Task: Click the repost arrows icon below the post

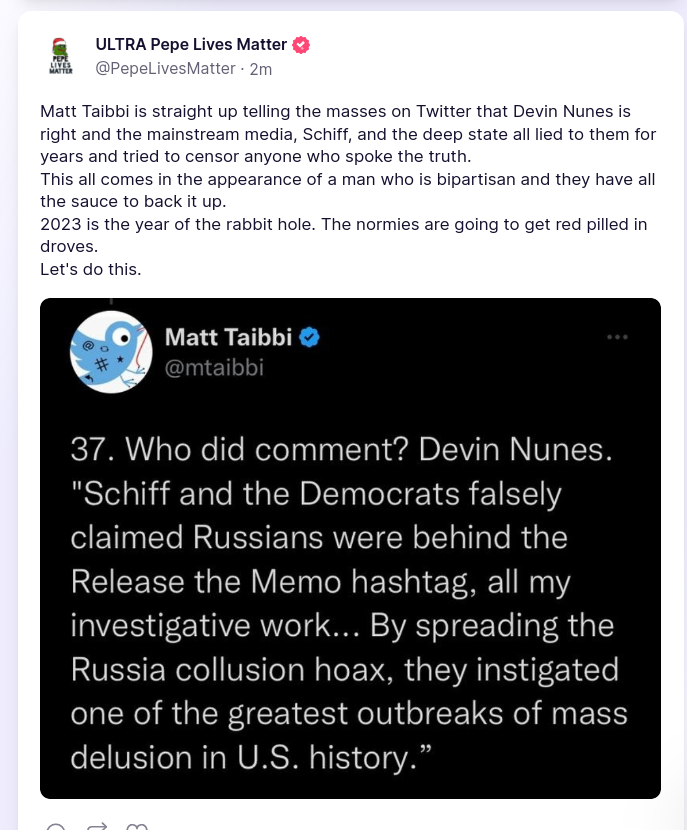Action: pos(97,828)
